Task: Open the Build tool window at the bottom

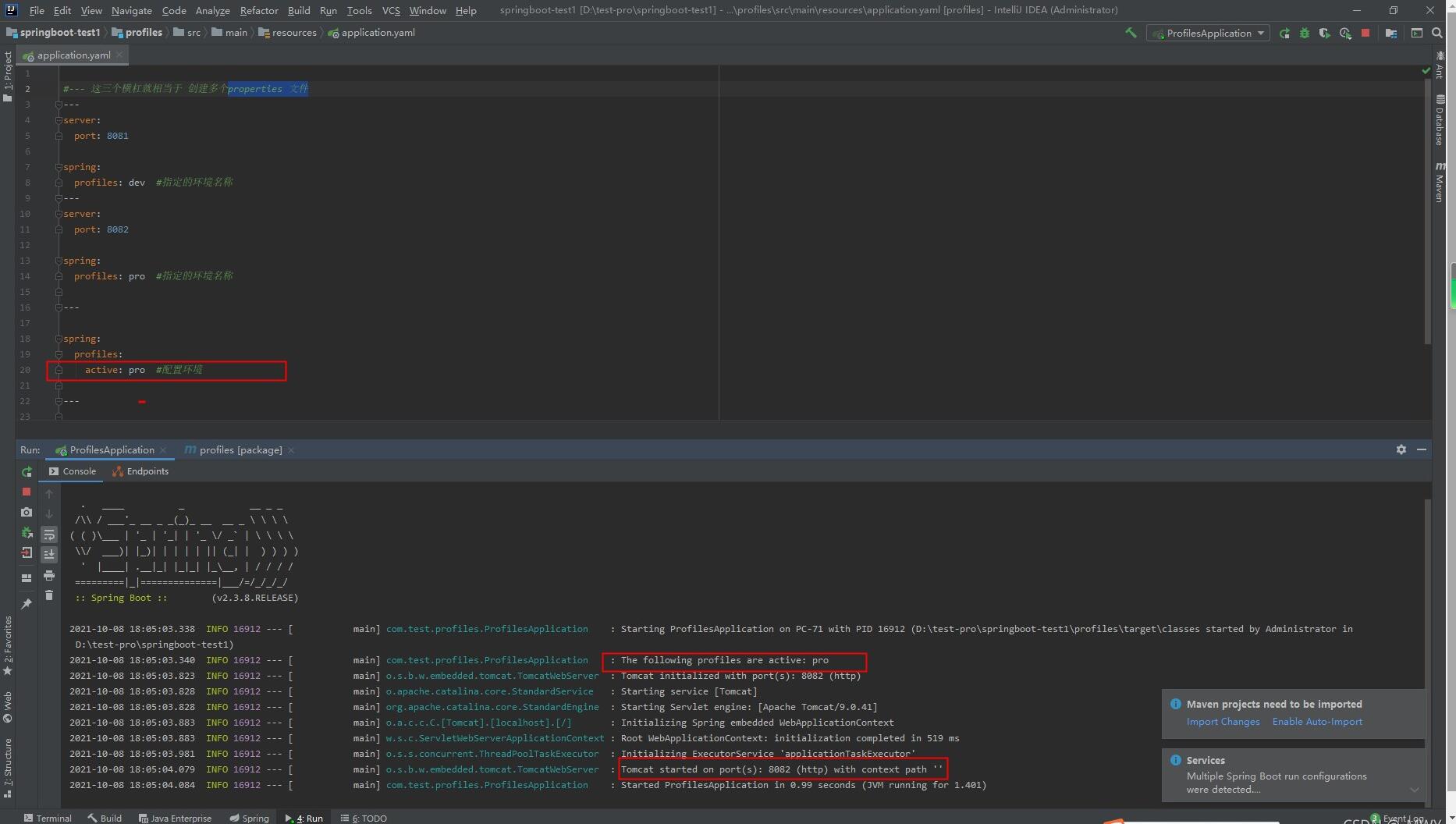Action: pyautogui.click(x=105, y=818)
